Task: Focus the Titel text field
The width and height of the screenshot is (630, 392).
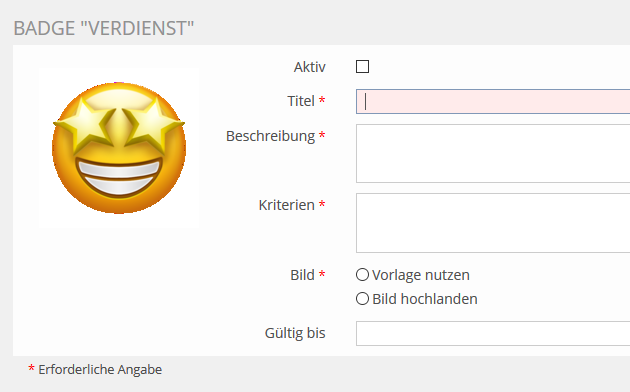Action: pos(493,101)
